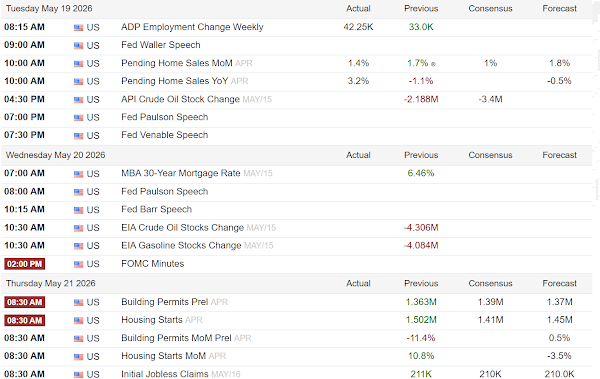The width and height of the screenshot is (600, 379).
Task: Open the FOMC Minutes event link
Action: coord(152,264)
